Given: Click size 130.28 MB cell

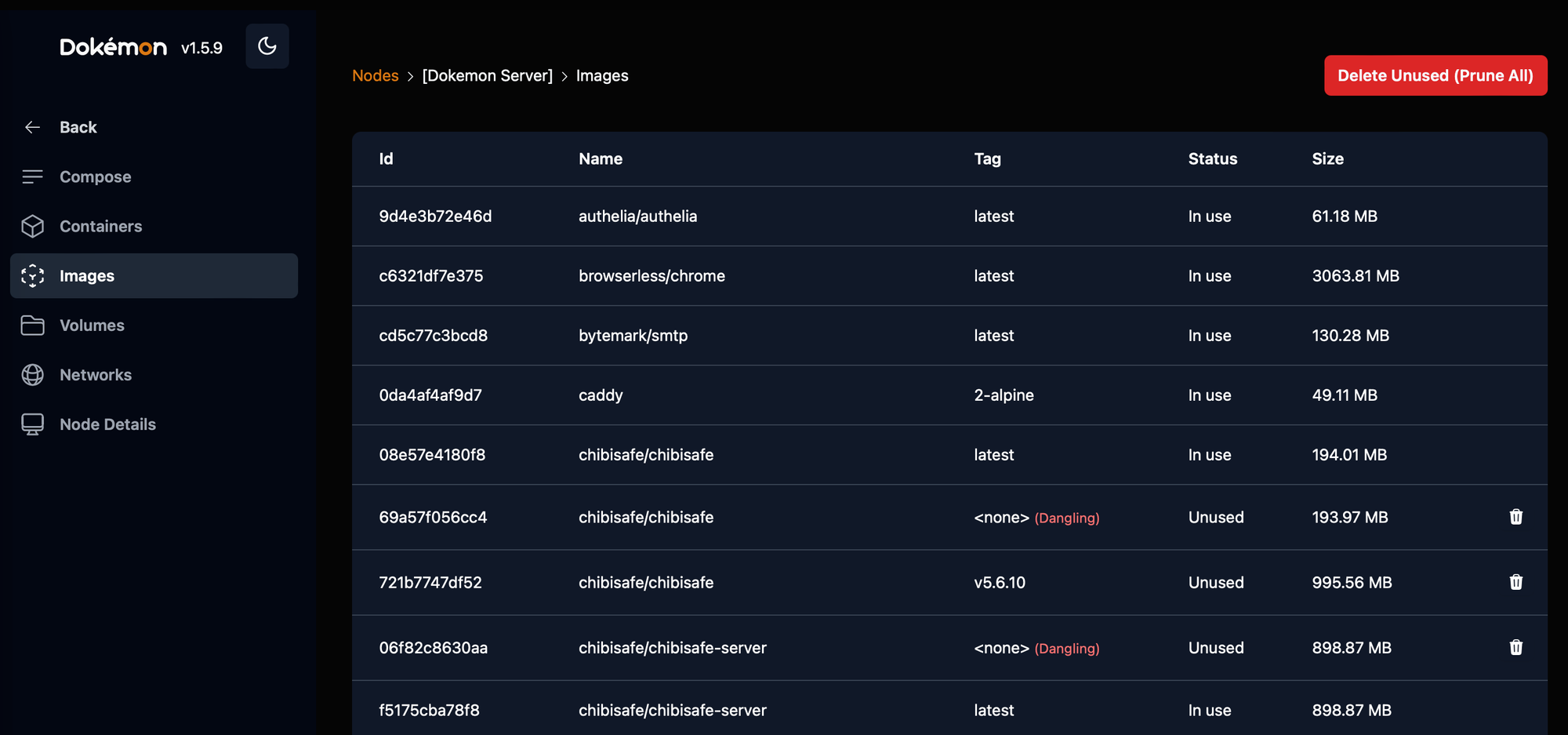Looking at the screenshot, I should [1350, 335].
